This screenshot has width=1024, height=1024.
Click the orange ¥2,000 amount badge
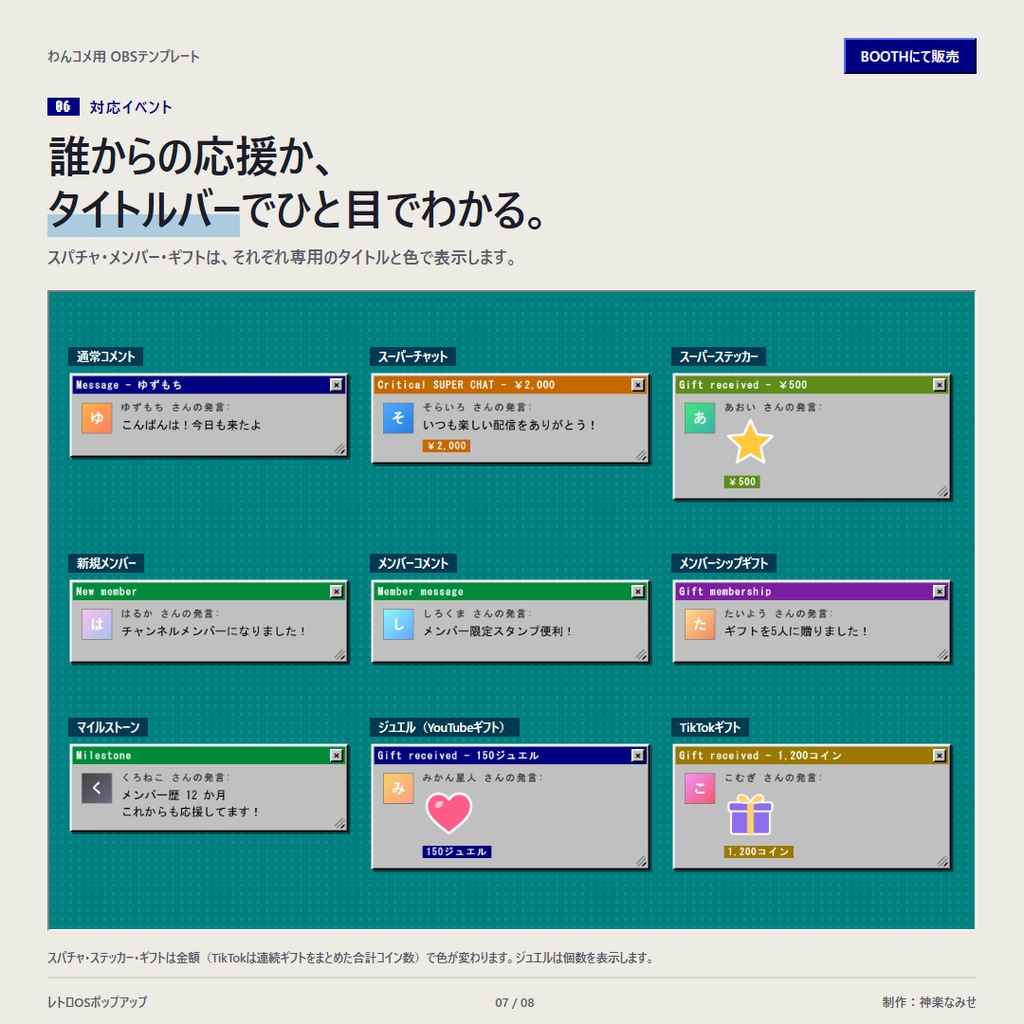(x=447, y=446)
